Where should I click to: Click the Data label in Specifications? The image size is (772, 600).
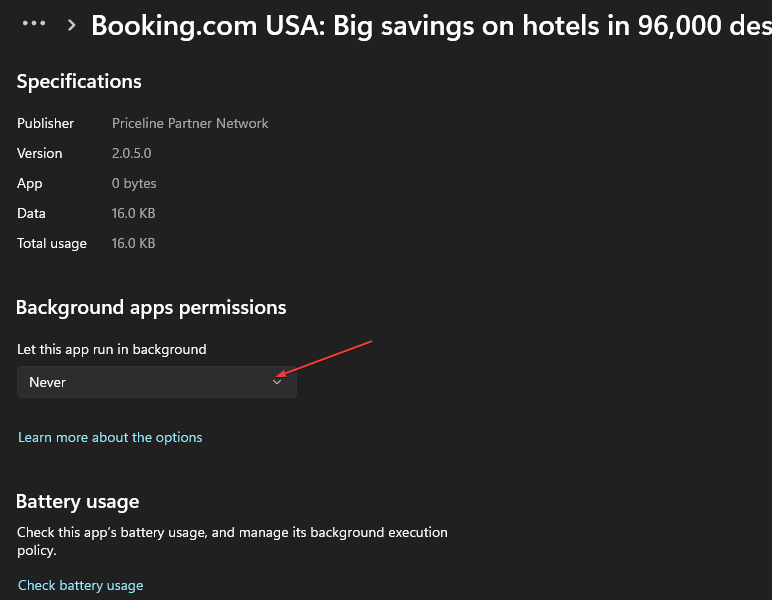pyautogui.click(x=31, y=213)
